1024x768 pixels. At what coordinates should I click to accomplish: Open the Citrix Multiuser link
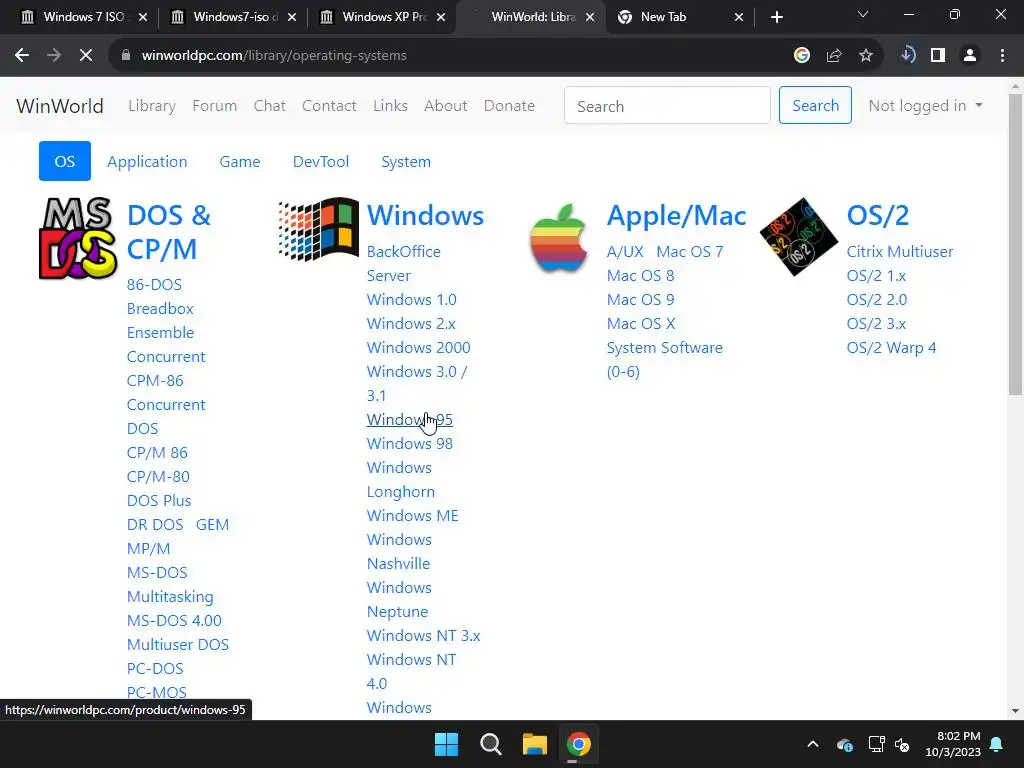[x=900, y=251]
